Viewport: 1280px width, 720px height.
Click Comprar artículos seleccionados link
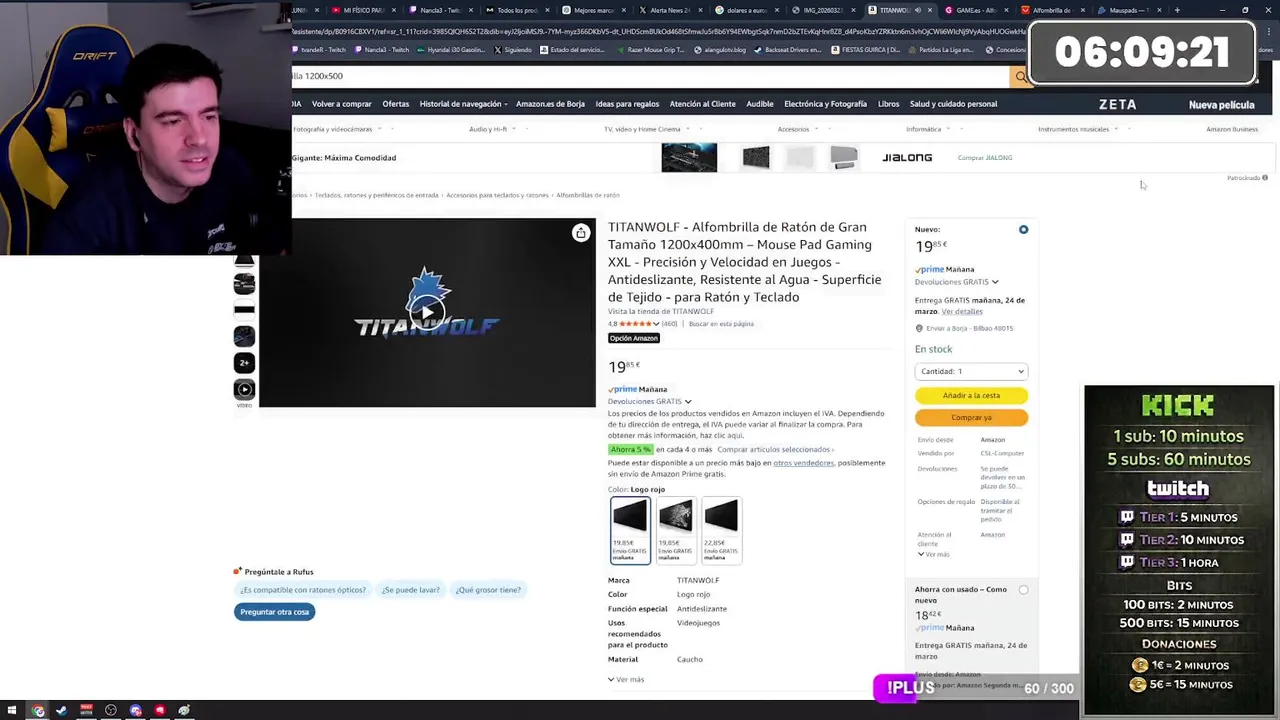775,450
